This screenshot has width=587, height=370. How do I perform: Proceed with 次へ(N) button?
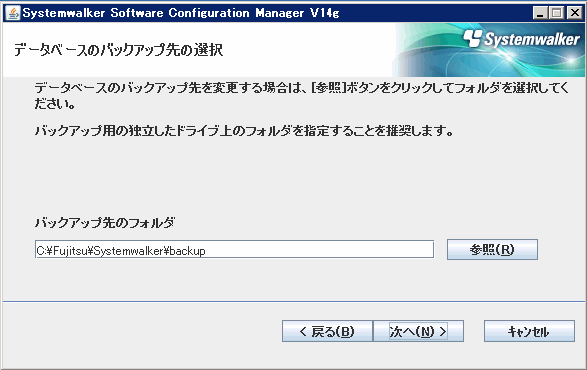[x=419, y=331]
